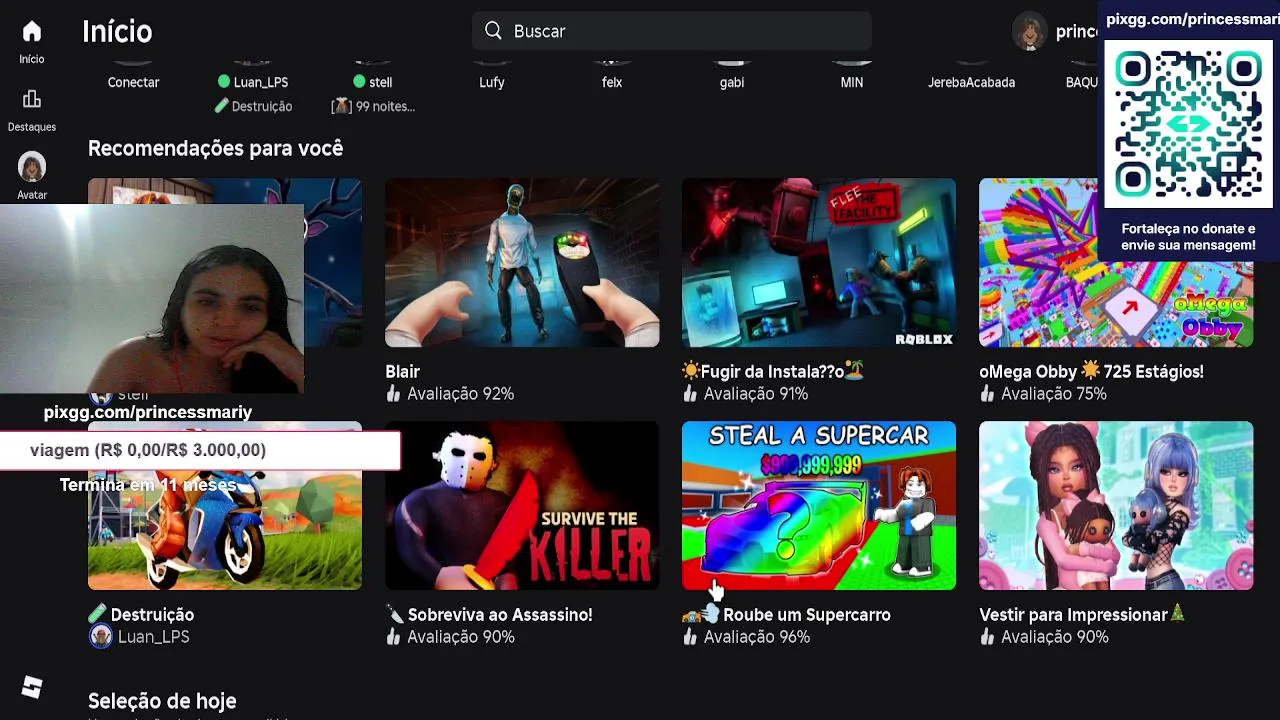Click Avaliação 75% rating text
The height and width of the screenshot is (720, 1280).
click(1054, 394)
